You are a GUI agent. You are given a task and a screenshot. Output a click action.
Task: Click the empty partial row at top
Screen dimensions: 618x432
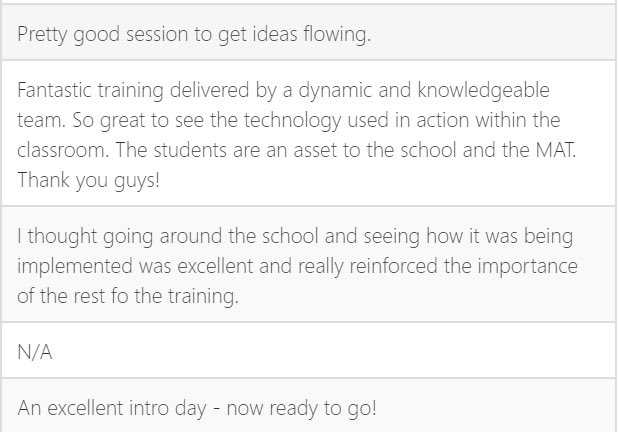click(x=309, y=2)
